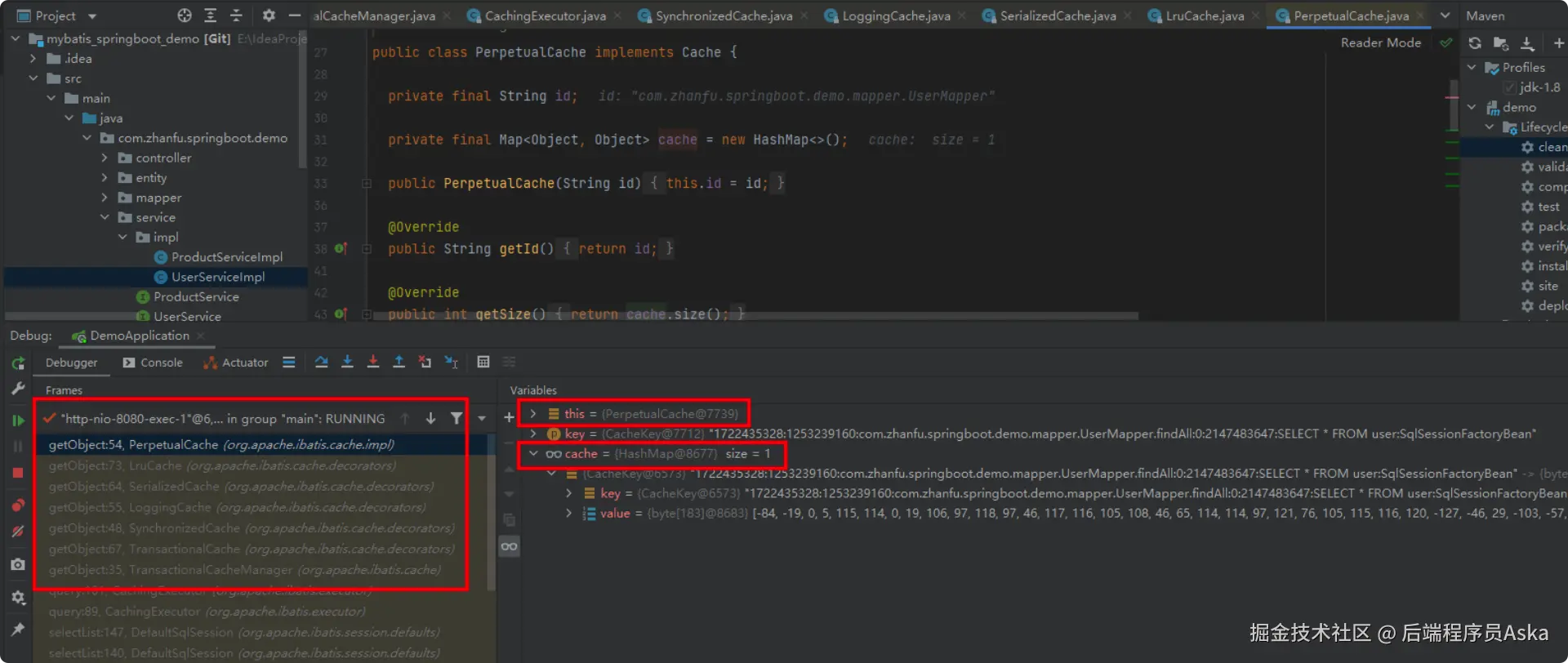Resume program with the green play icon
Image resolution: width=1568 pixels, height=663 pixels.
pyautogui.click(x=18, y=420)
